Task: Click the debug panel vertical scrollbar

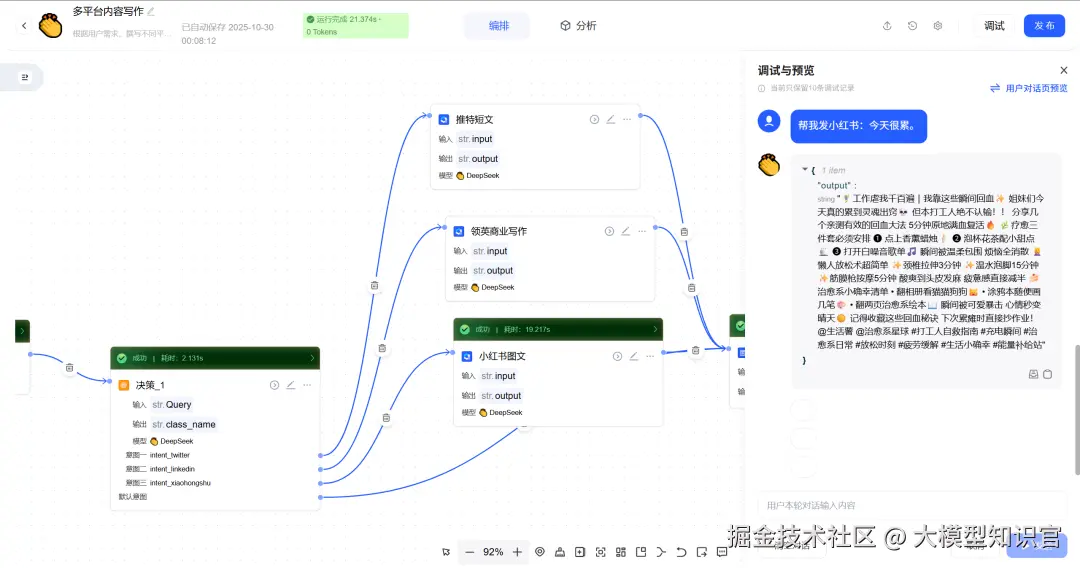Action: click(x=1076, y=410)
